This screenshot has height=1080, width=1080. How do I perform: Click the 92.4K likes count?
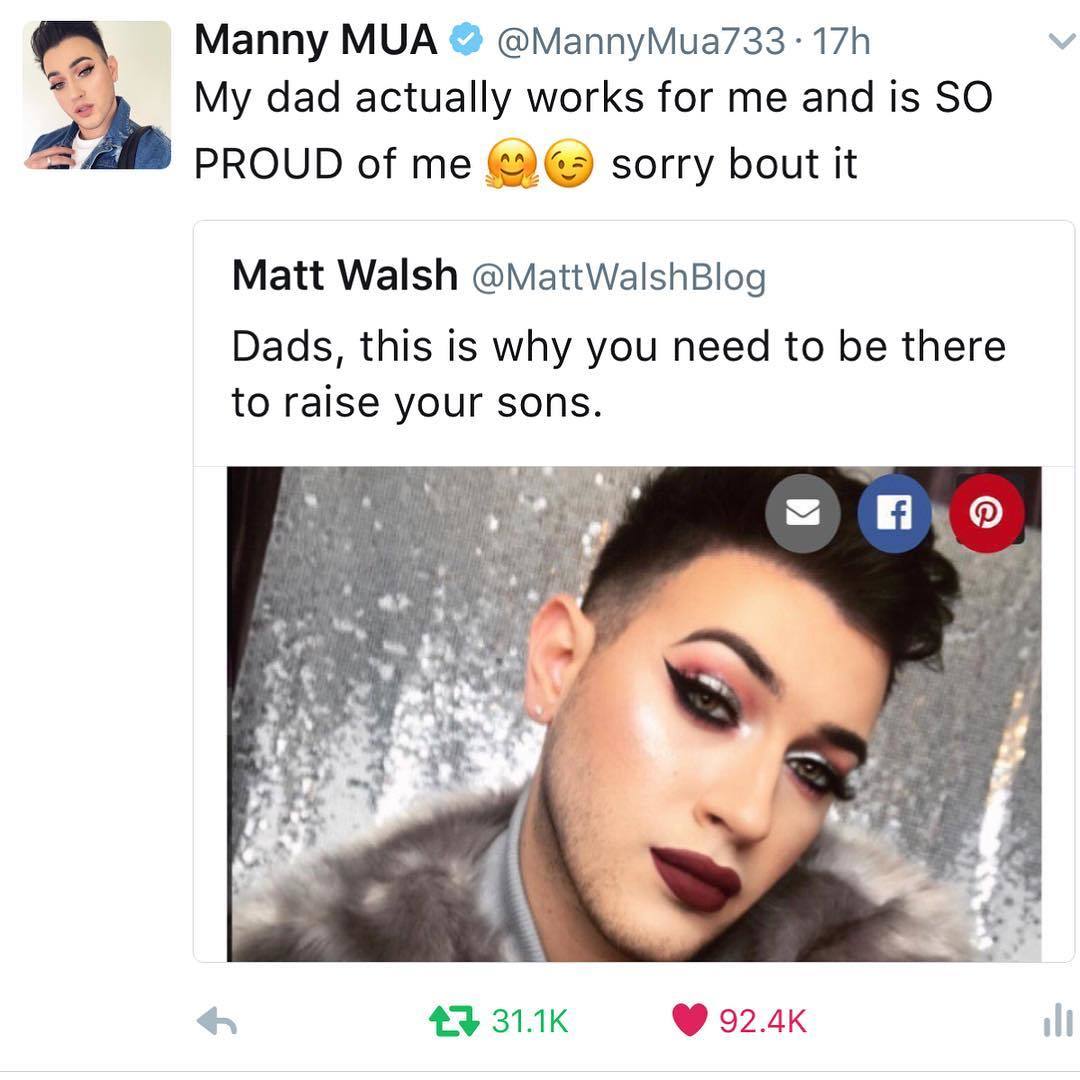pos(762,1021)
